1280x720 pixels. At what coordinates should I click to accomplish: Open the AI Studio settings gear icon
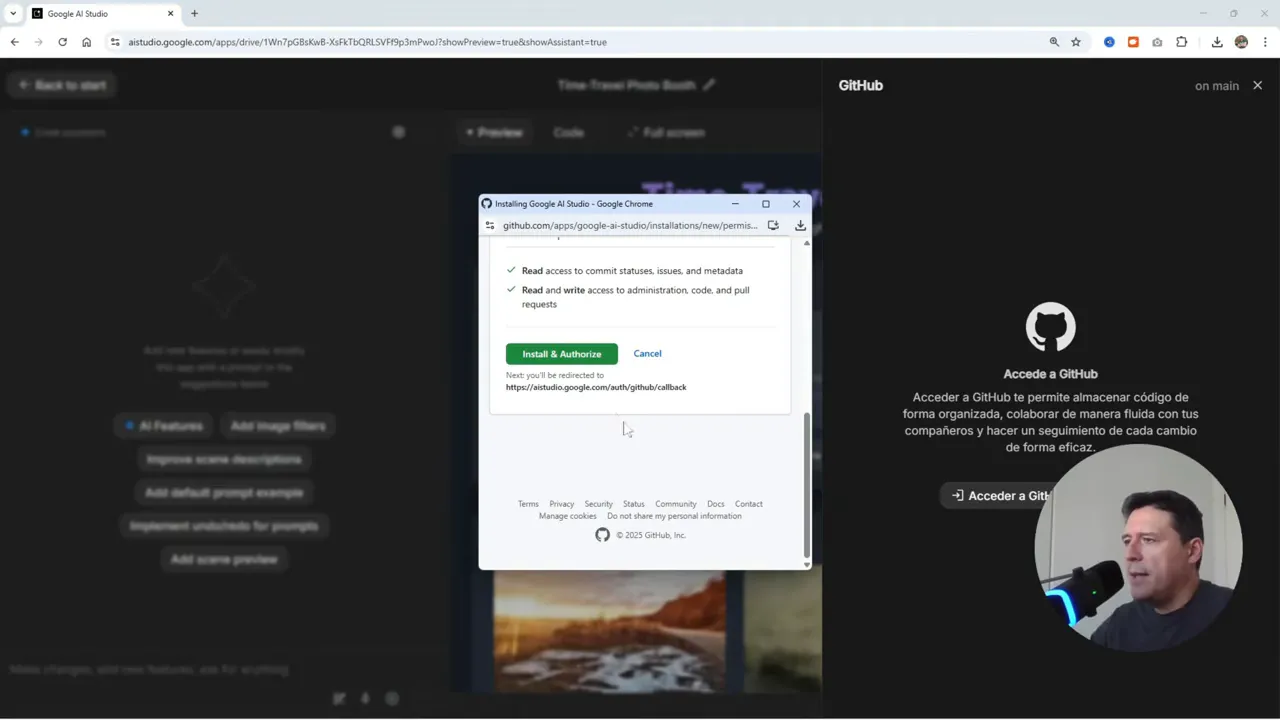point(399,132)
